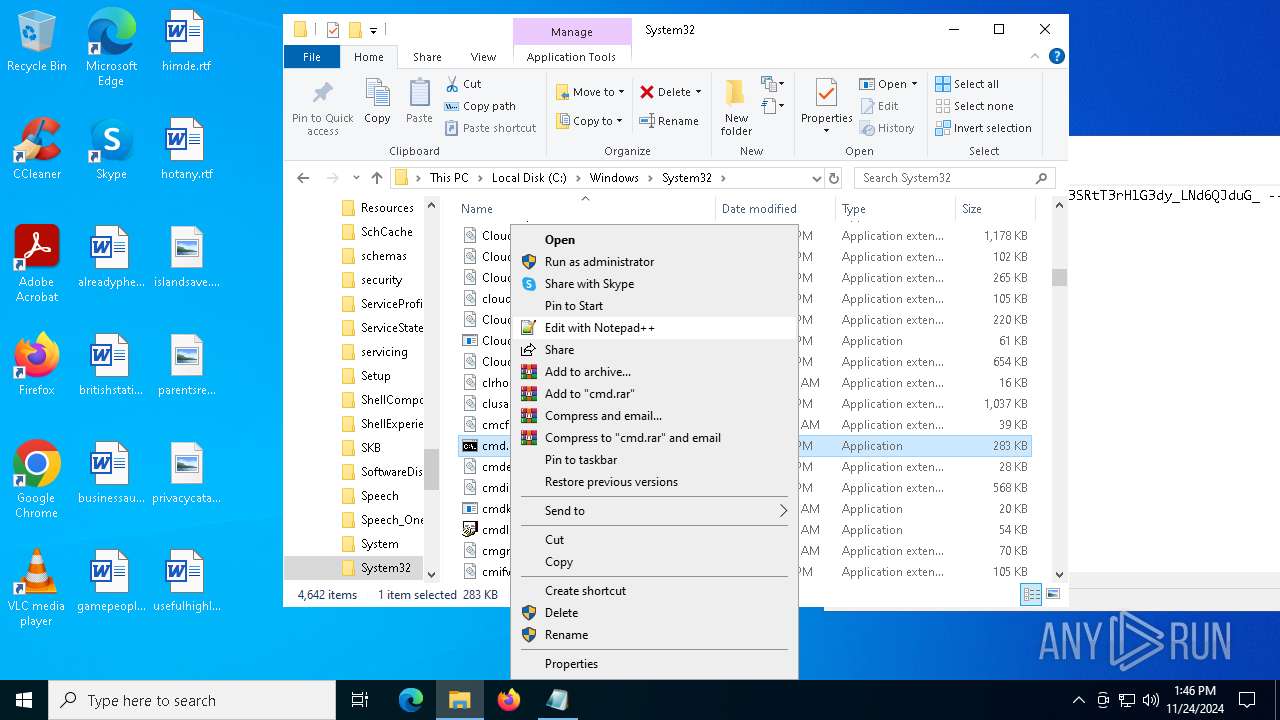
Task: Choose Share with Skype
Action: [654, 284]
